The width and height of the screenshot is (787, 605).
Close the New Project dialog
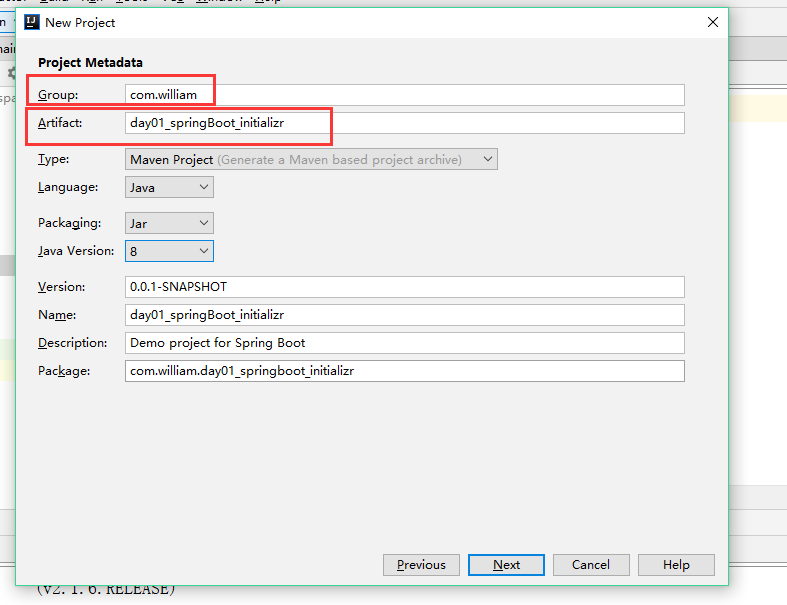click(713, 22)
